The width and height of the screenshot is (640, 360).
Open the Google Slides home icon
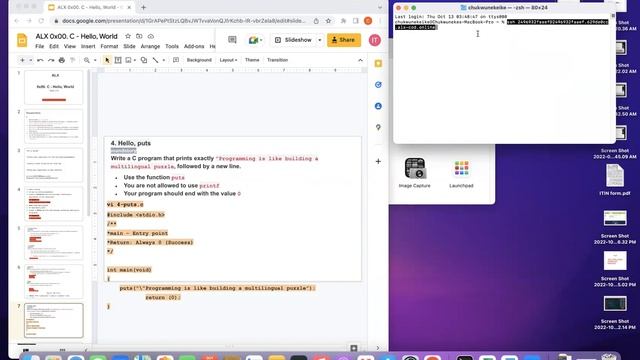pyautogui.click(x=22, y=40)
